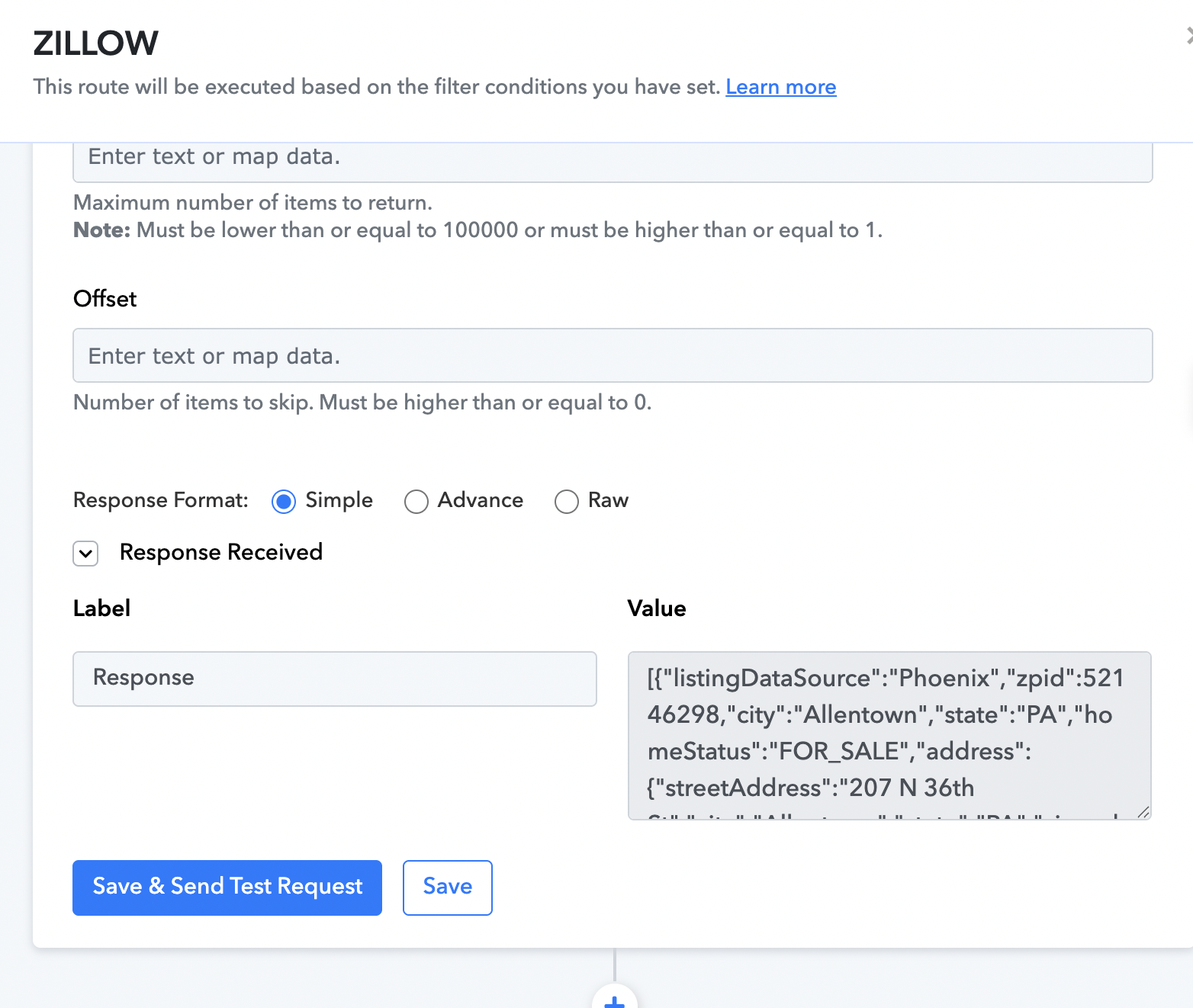
Task: Click the plus icon to add a step
Action: 614,1000
